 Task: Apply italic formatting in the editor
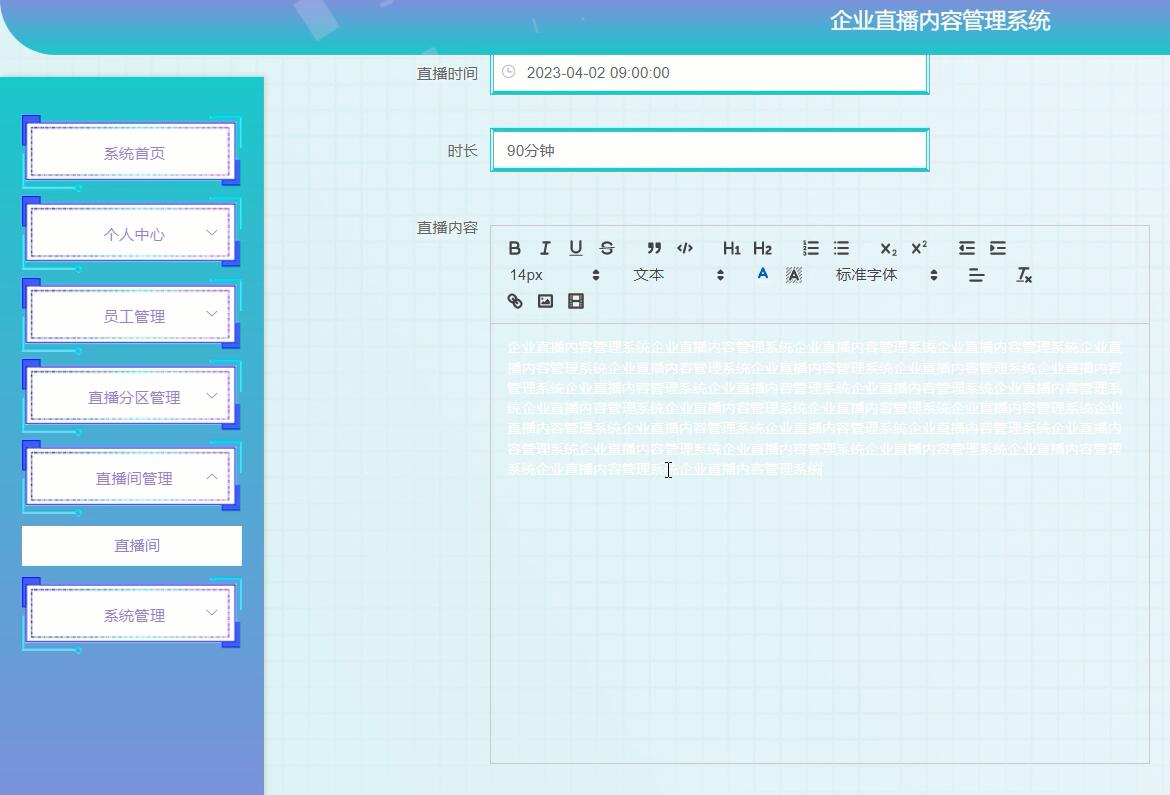click(545, 248)
